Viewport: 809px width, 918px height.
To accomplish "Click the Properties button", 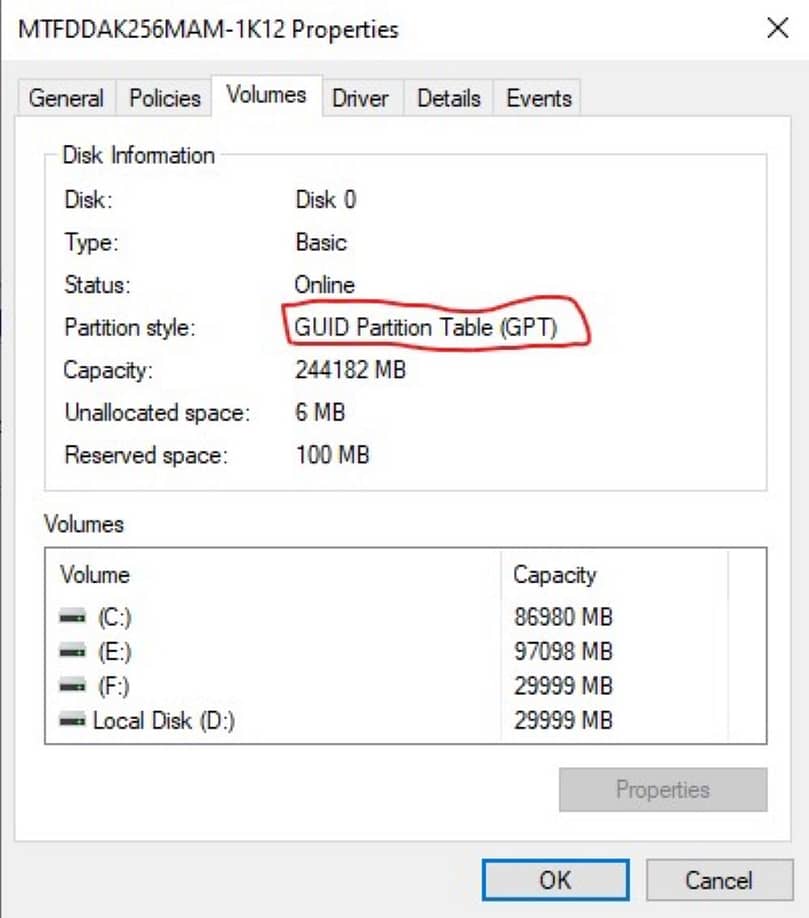I will point(662,790).
